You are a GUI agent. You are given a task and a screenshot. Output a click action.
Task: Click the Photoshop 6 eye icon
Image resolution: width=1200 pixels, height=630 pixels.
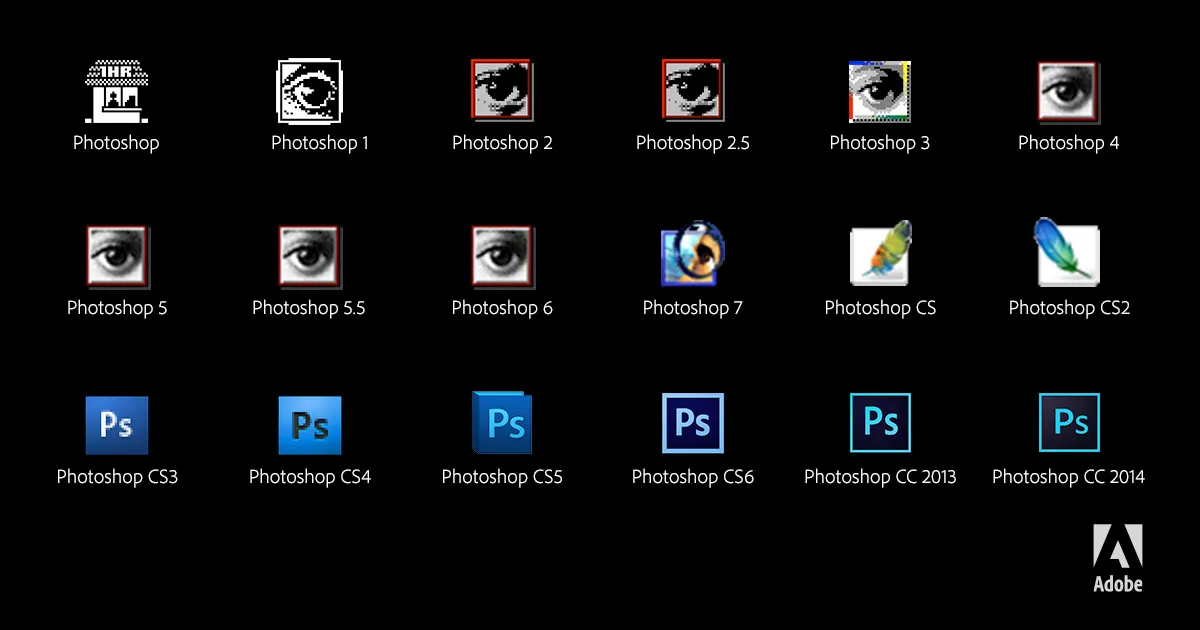(501, 255)
